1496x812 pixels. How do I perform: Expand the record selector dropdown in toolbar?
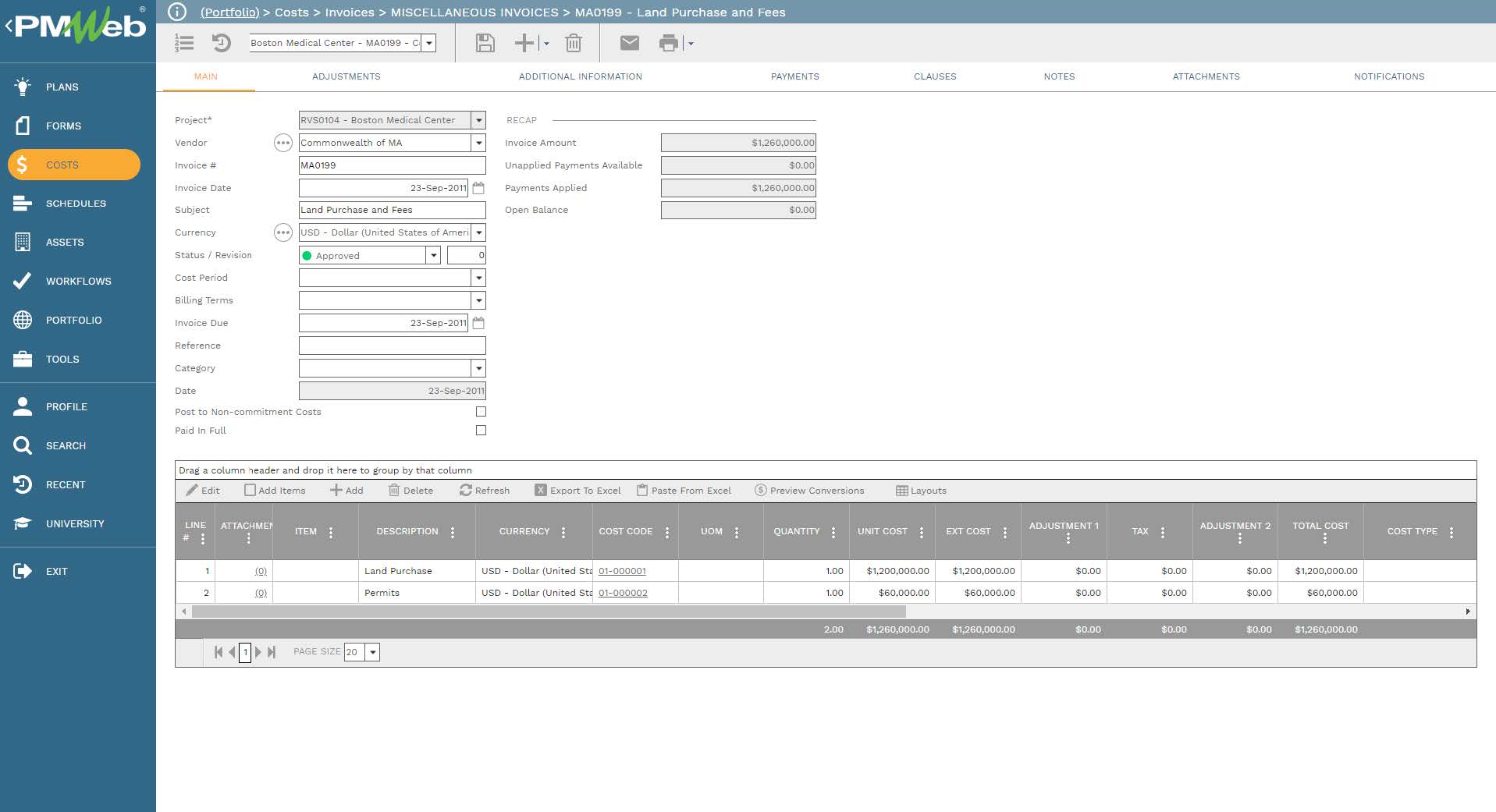point(429,43)
